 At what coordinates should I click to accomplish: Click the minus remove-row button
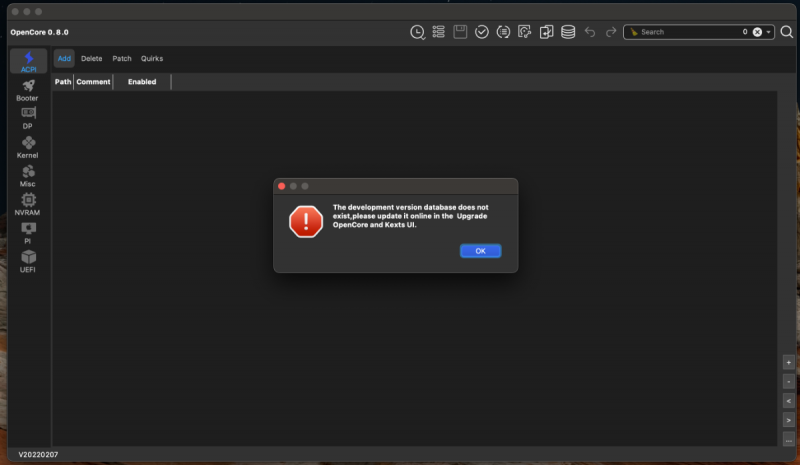(789, 382)
